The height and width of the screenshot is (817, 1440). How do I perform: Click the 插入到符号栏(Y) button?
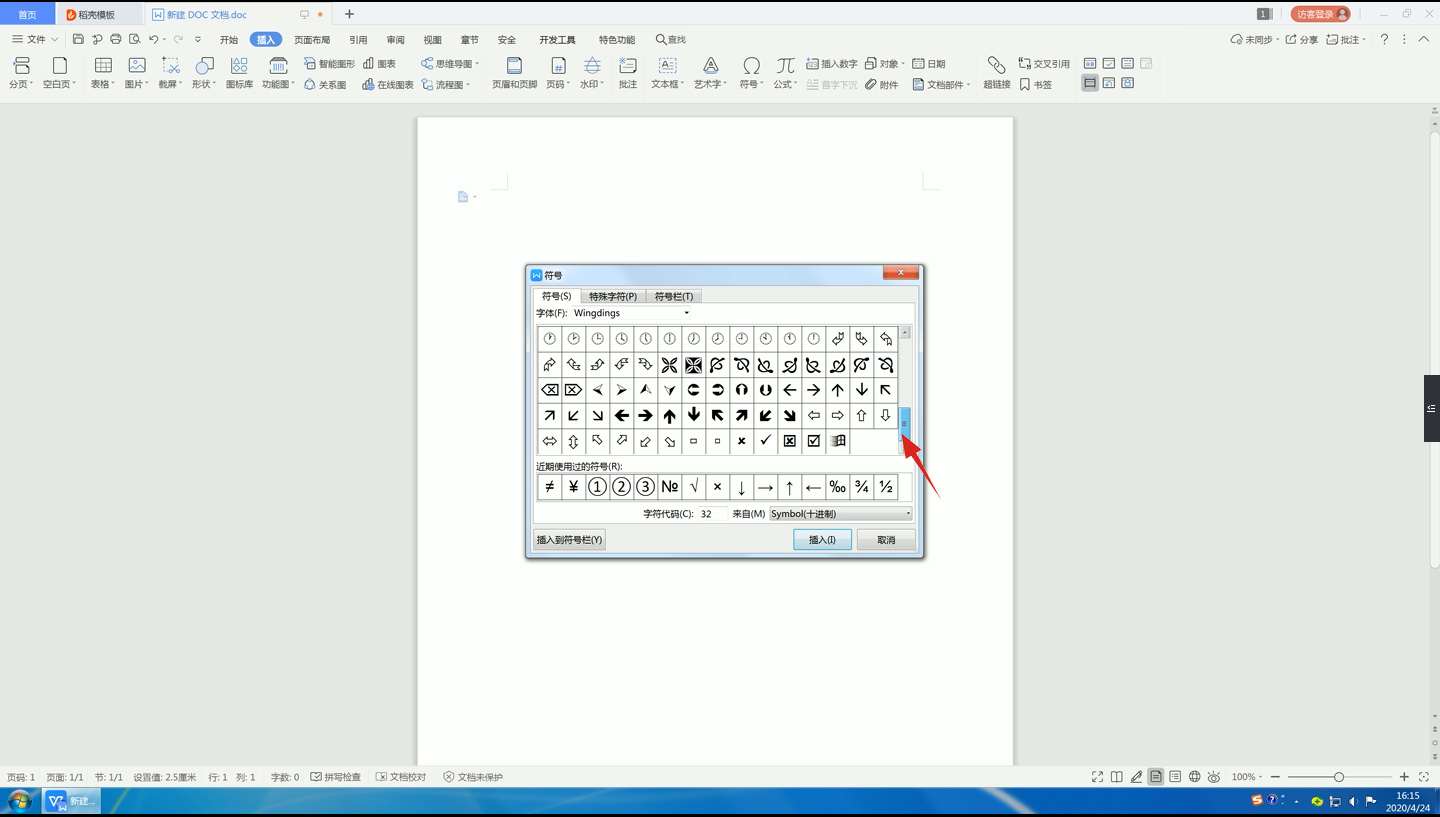[569, 539]
